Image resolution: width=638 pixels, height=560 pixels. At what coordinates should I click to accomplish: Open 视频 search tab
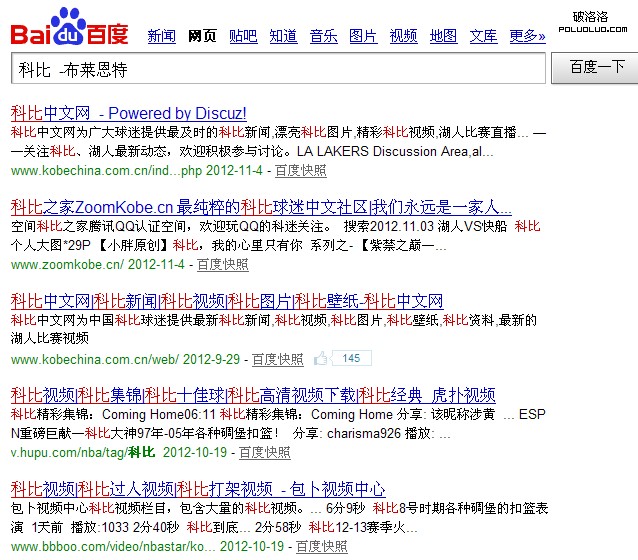coord(403,36)
